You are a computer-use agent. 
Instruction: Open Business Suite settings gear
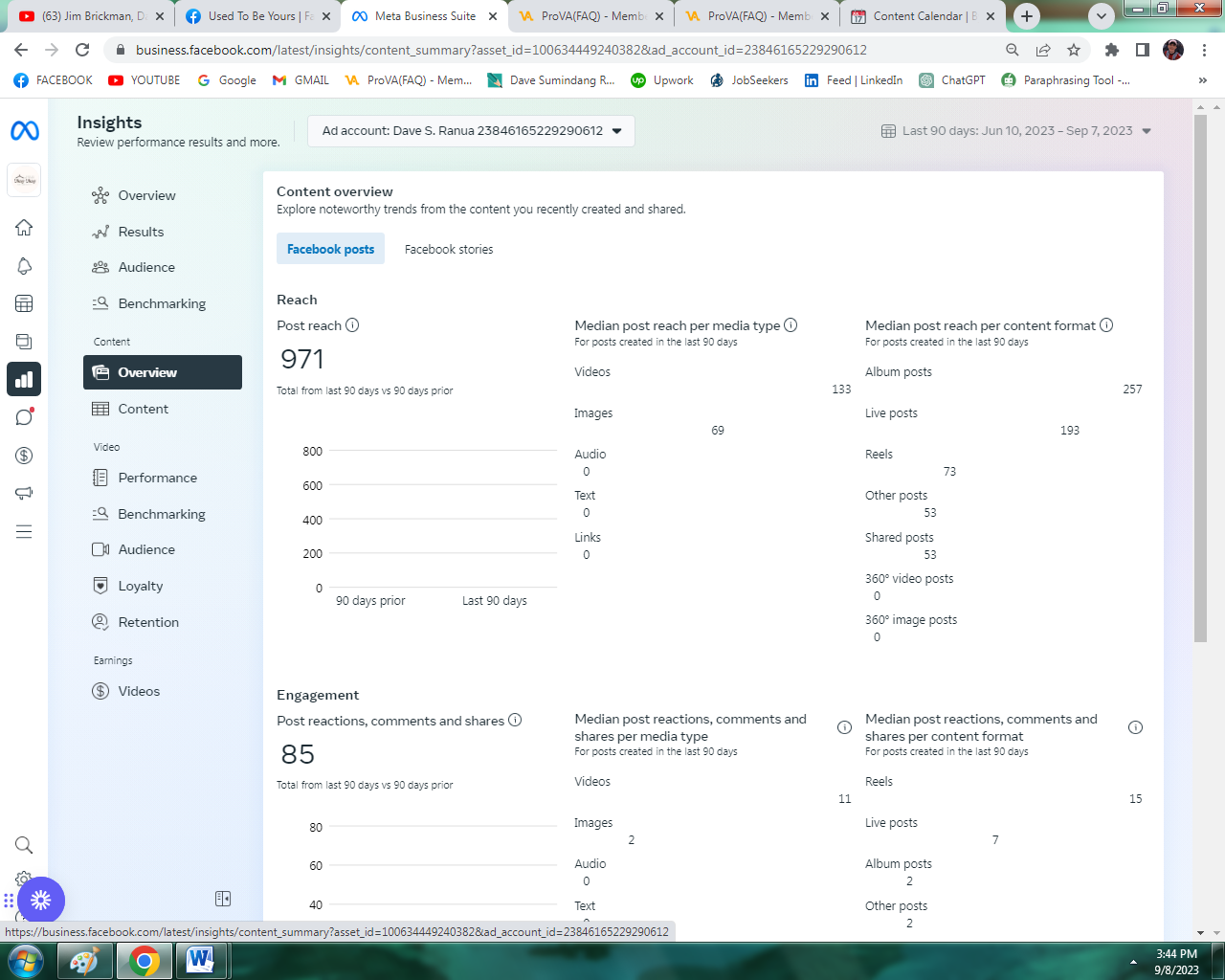24,879
